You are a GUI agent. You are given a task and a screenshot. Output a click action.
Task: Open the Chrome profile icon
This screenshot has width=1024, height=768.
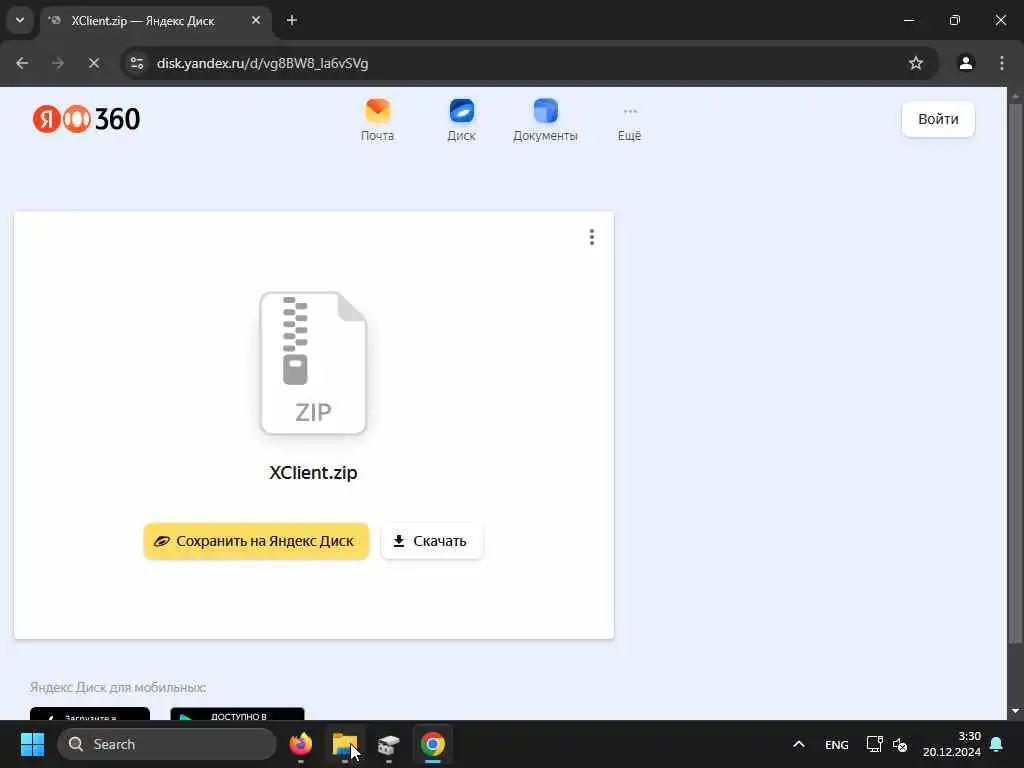[966, 63]
